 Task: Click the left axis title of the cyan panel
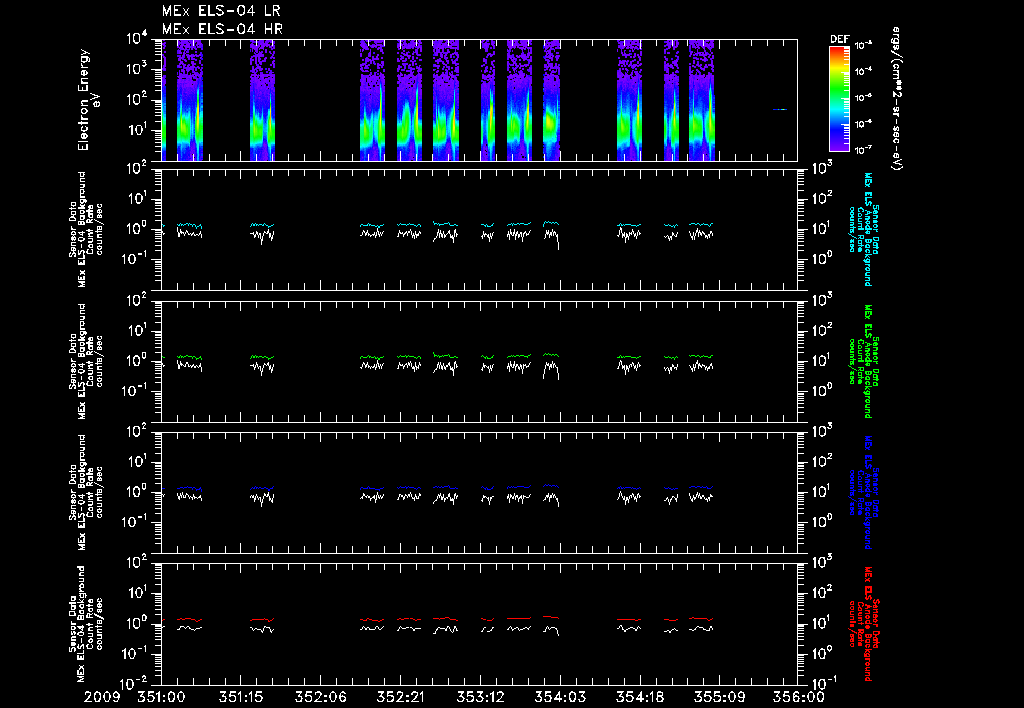[86, 229]
